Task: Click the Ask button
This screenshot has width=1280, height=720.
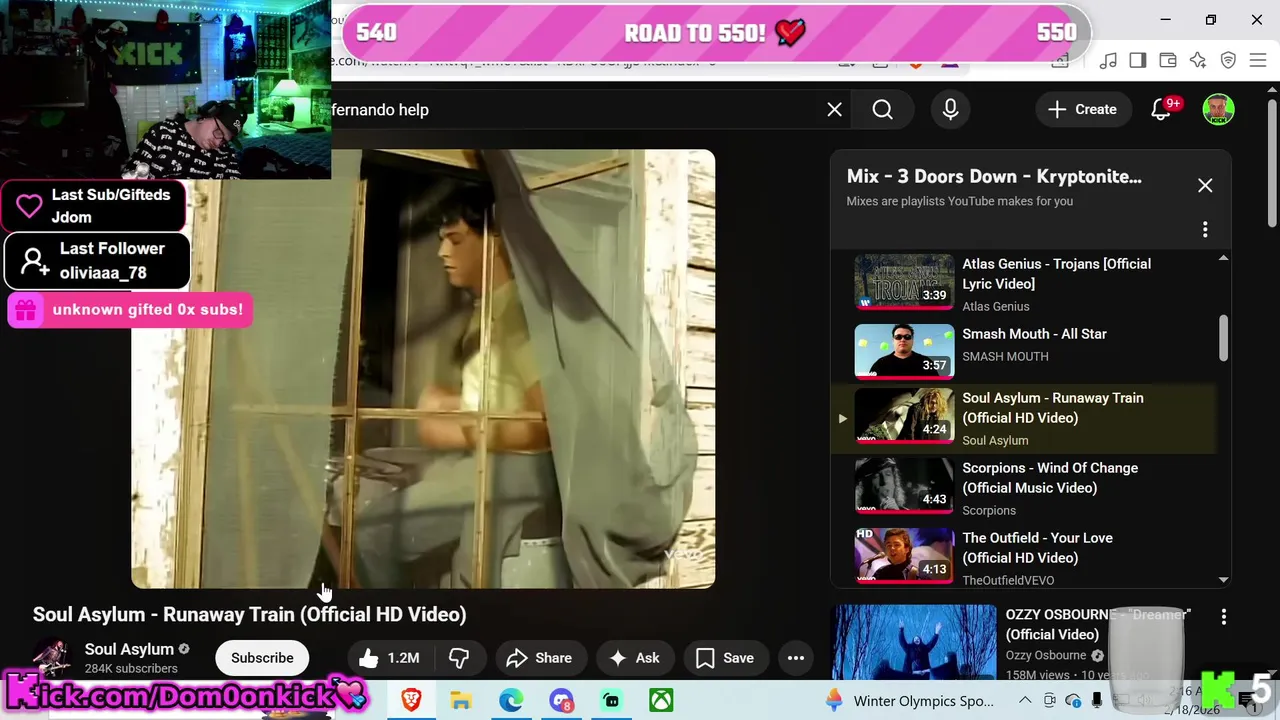Action: pos(635,658)
